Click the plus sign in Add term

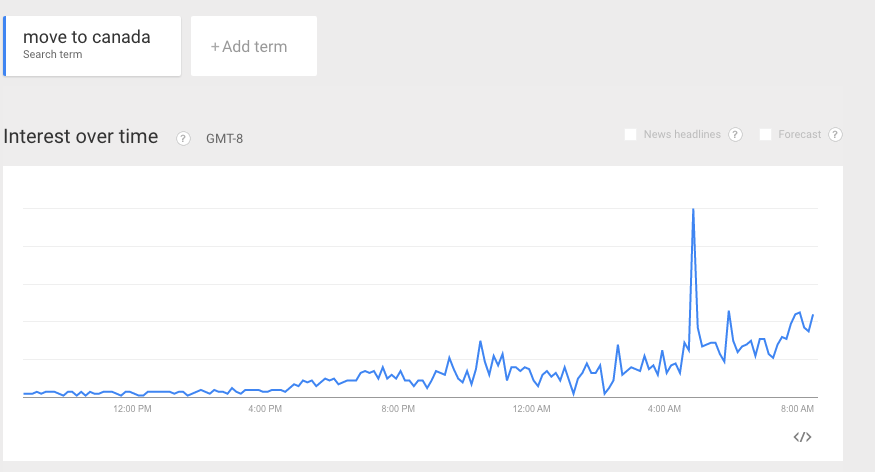215,47
